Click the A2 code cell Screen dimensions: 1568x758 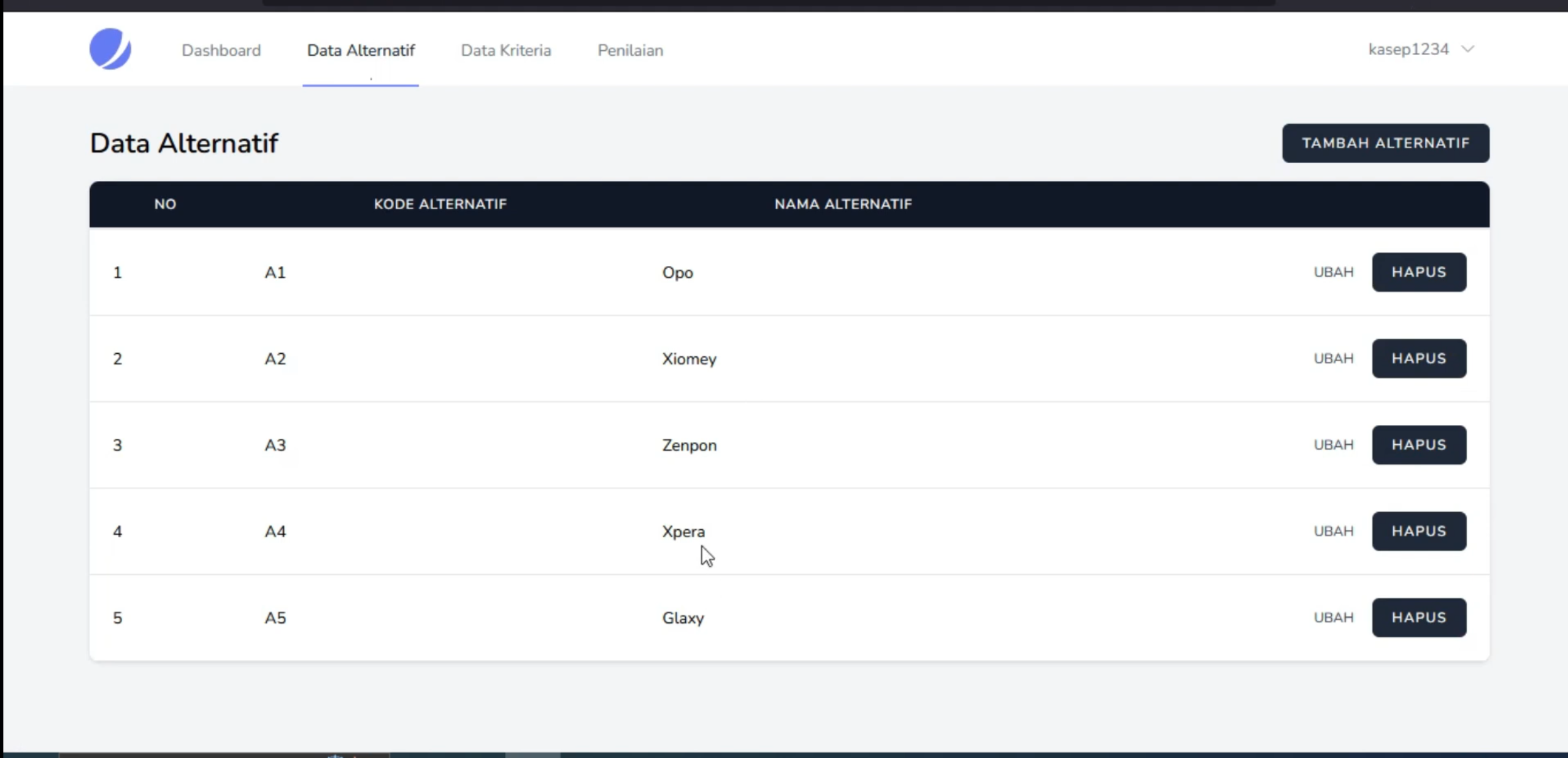point(275,359)
